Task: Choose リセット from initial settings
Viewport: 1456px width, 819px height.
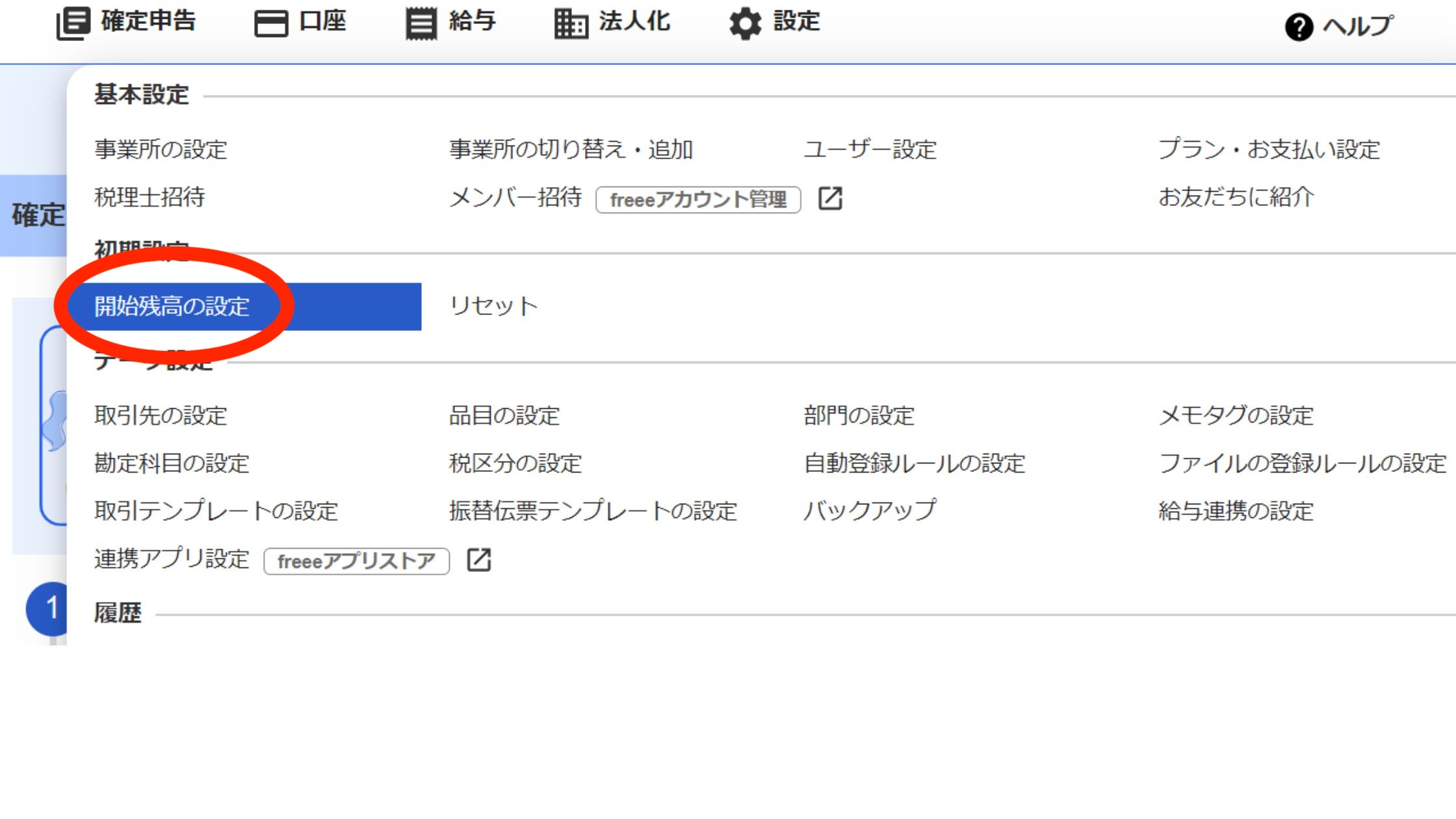Action: 493,306
